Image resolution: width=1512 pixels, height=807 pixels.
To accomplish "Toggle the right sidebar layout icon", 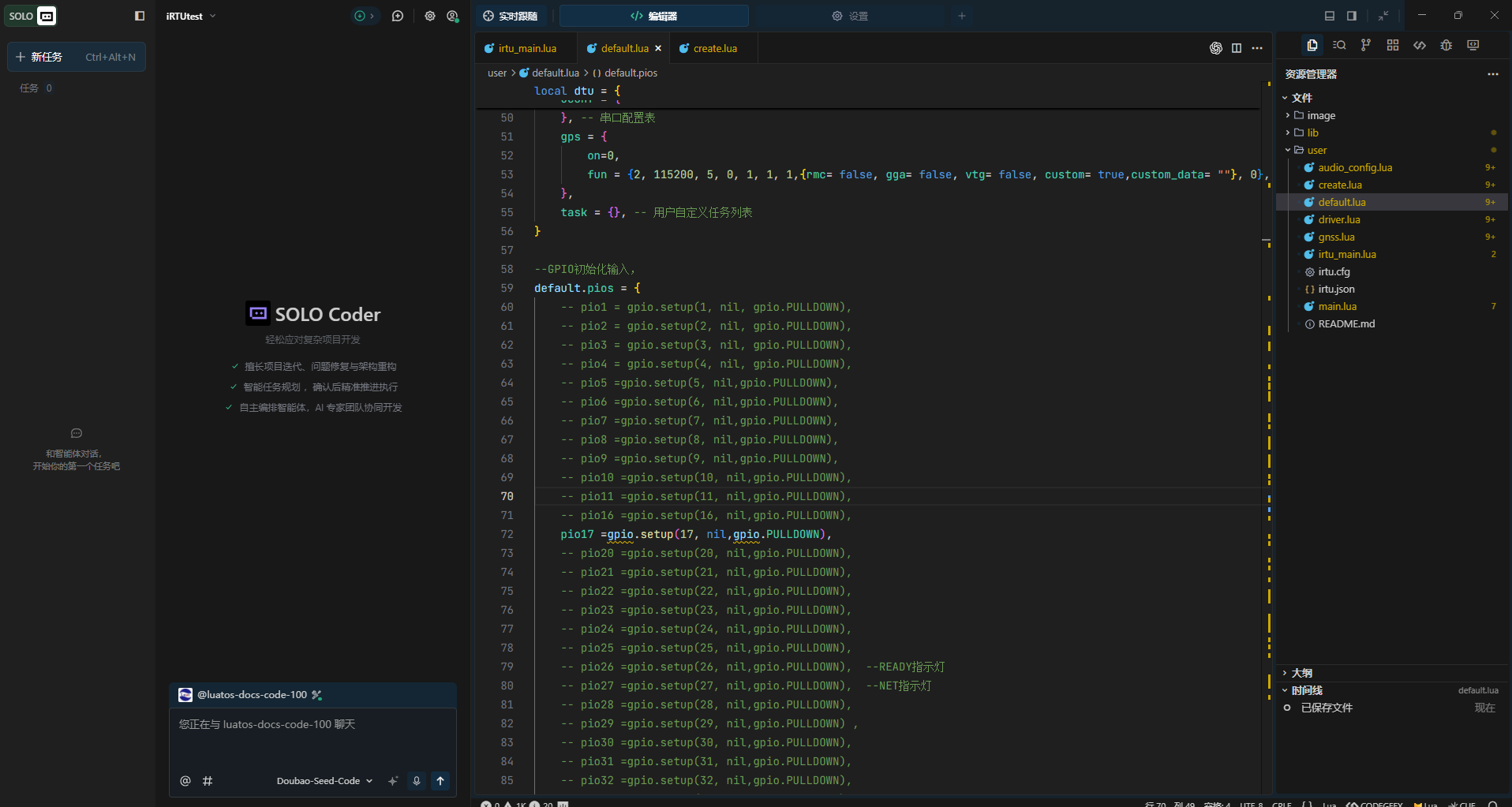I will click(1352, 16).
